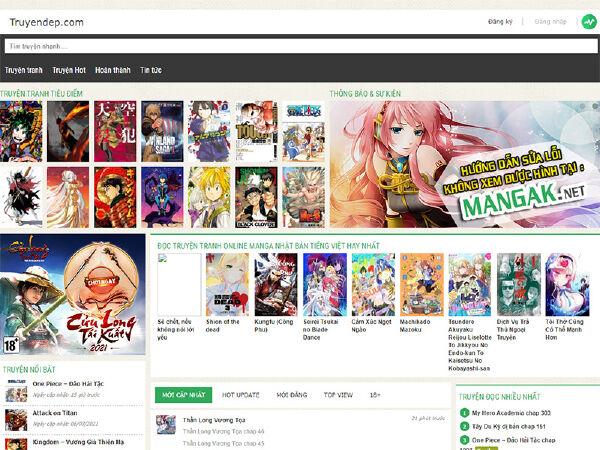
Task: Switch to the Top View tab
Action: pos(338,395)
